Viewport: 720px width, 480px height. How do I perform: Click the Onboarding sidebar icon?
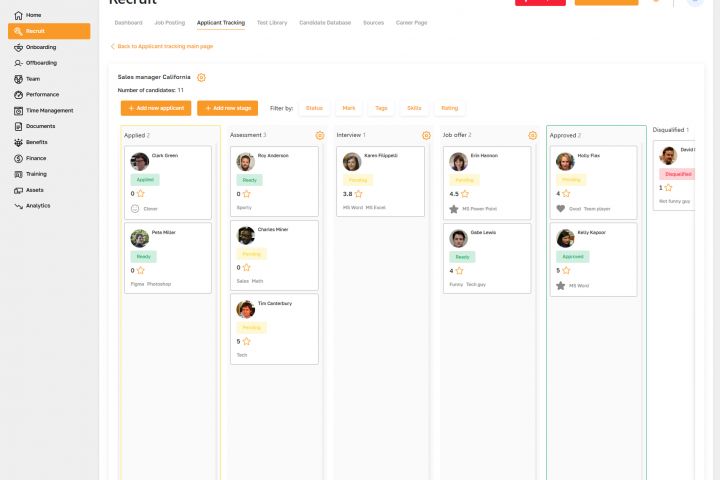tap(18, 47)
